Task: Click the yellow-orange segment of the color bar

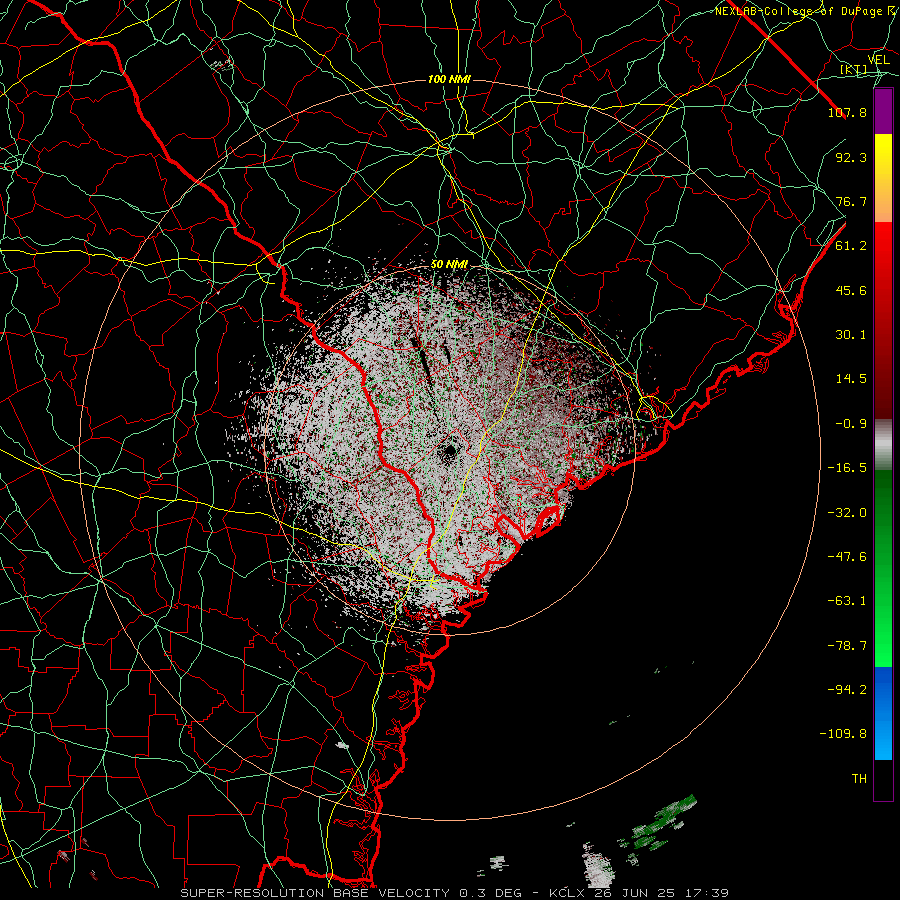Action: [x=883, y=178]
